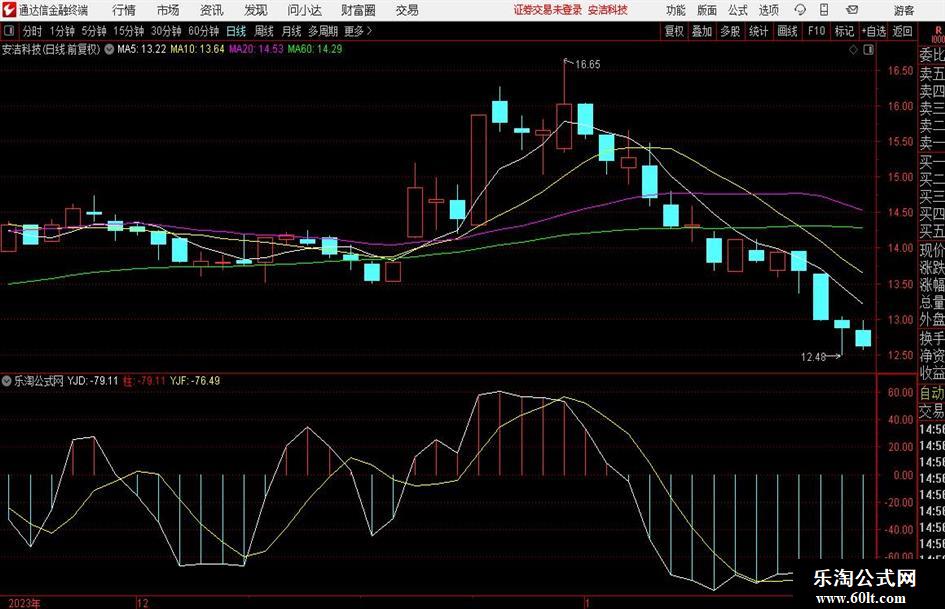Screen dimensions: 945x609
Task: Open the 公式 menu
Action: point(738,10)
